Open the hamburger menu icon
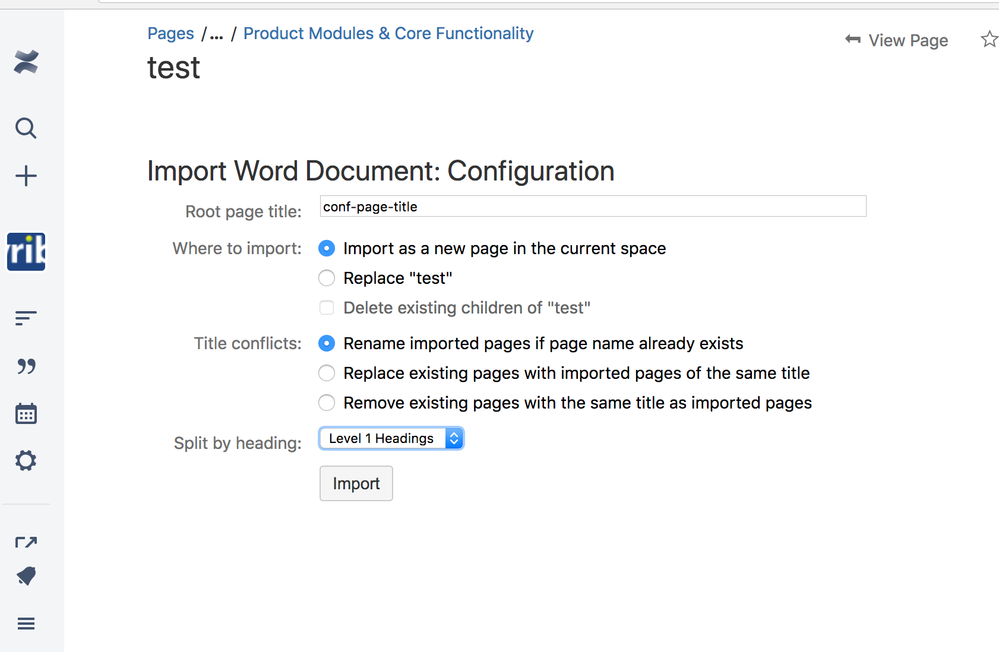999x652 pixels. [26, 623]
